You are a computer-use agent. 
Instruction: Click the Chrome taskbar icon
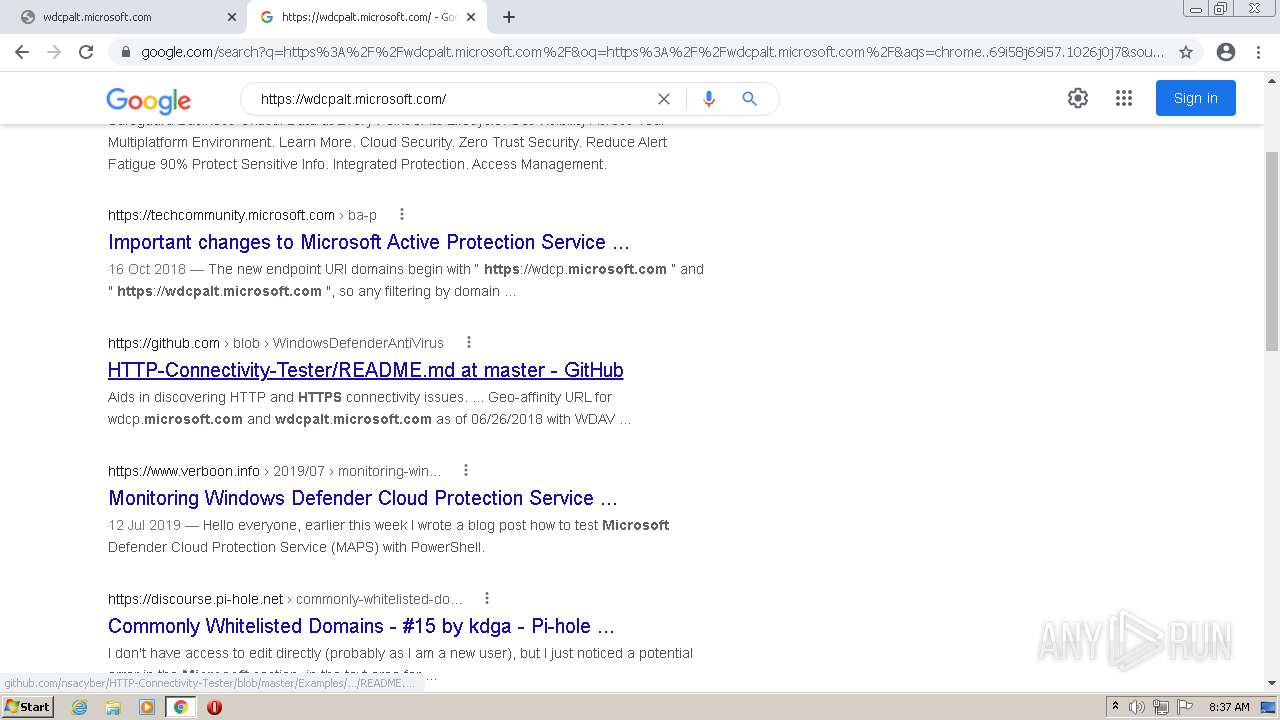pyautogui.click(x=181, y=707)
